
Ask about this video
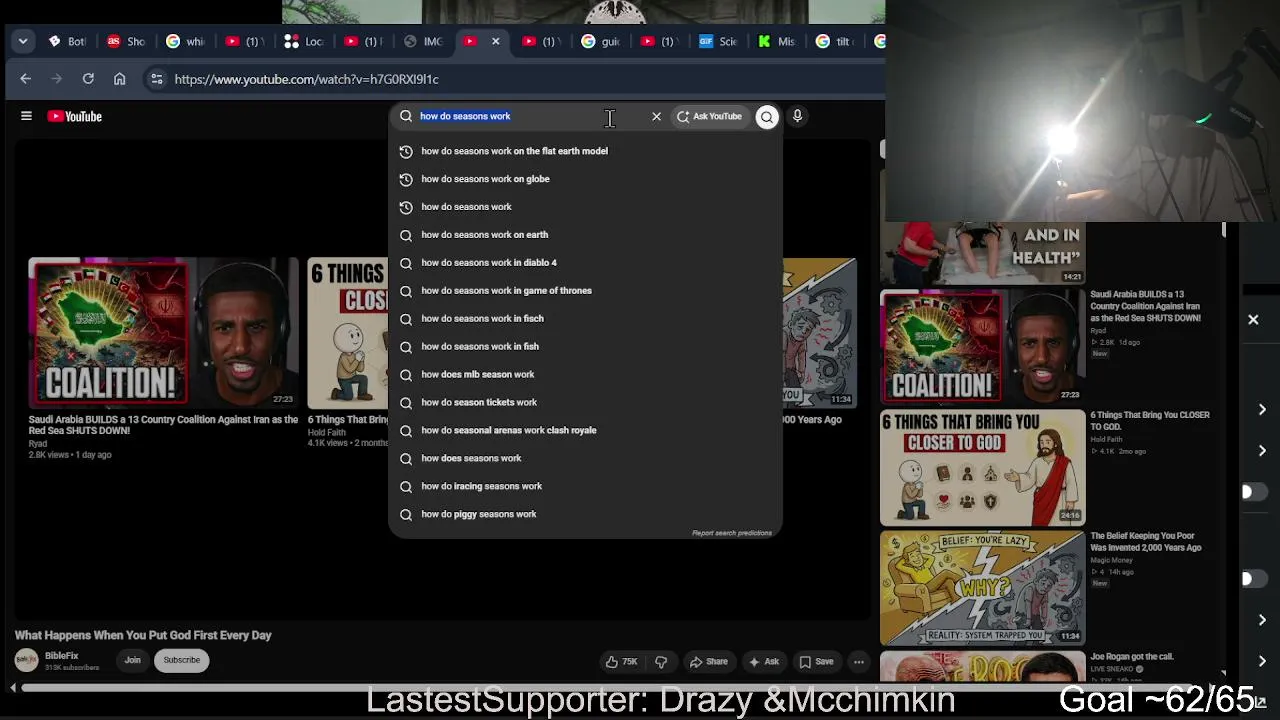point(764,661)
